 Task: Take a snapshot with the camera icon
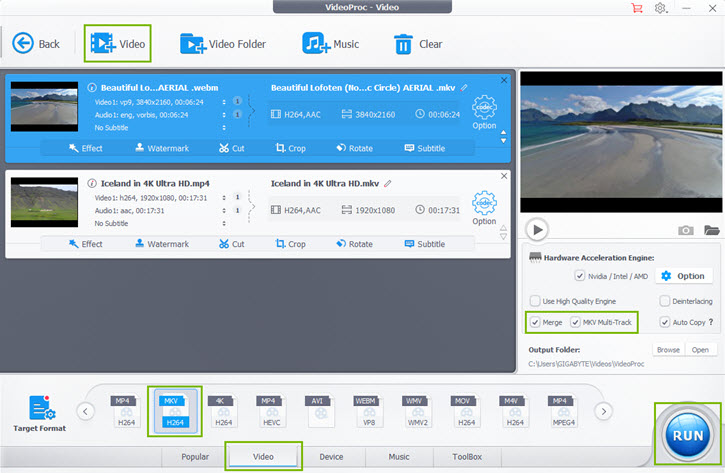[685, 230]
